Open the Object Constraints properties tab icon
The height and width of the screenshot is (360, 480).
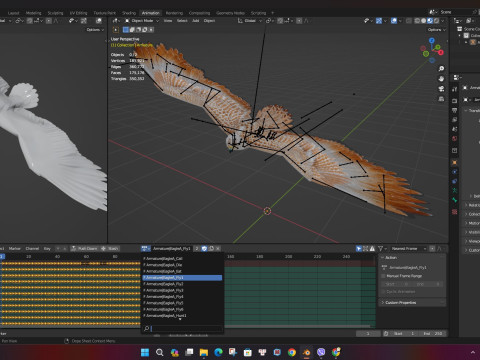tap(455, 181)
